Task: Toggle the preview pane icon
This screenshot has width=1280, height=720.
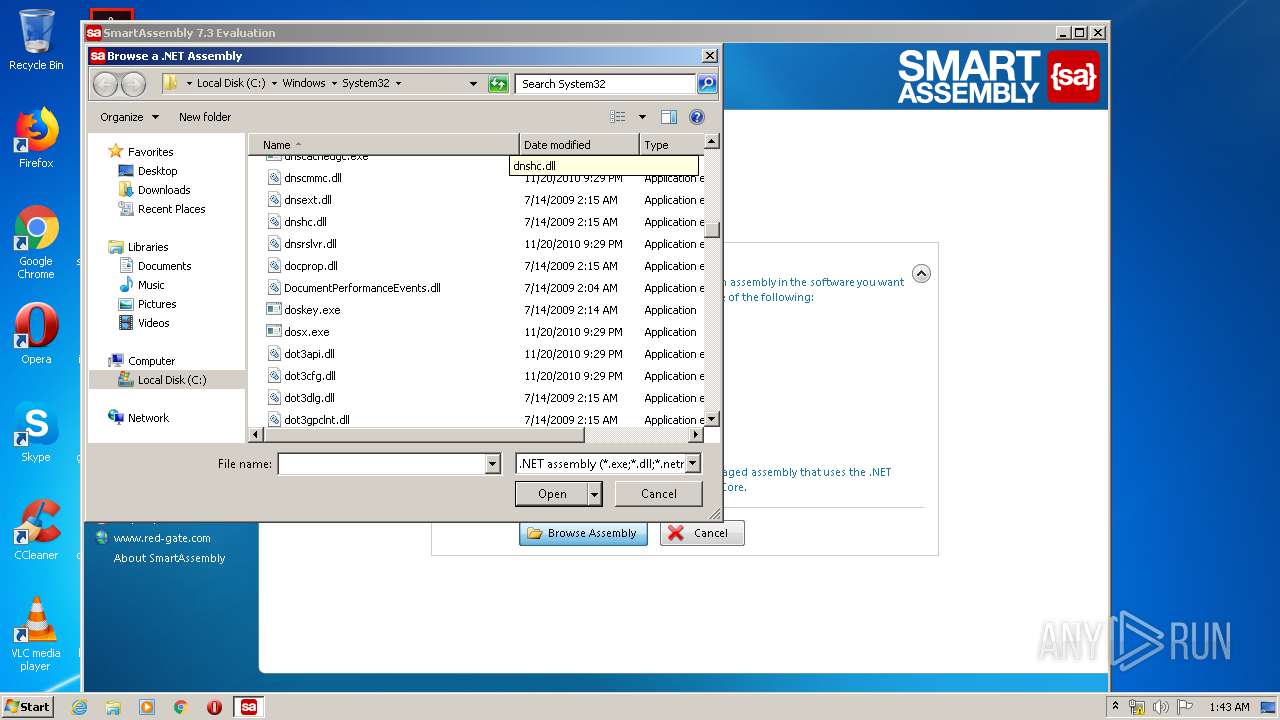Action: [x=669, y=117]
